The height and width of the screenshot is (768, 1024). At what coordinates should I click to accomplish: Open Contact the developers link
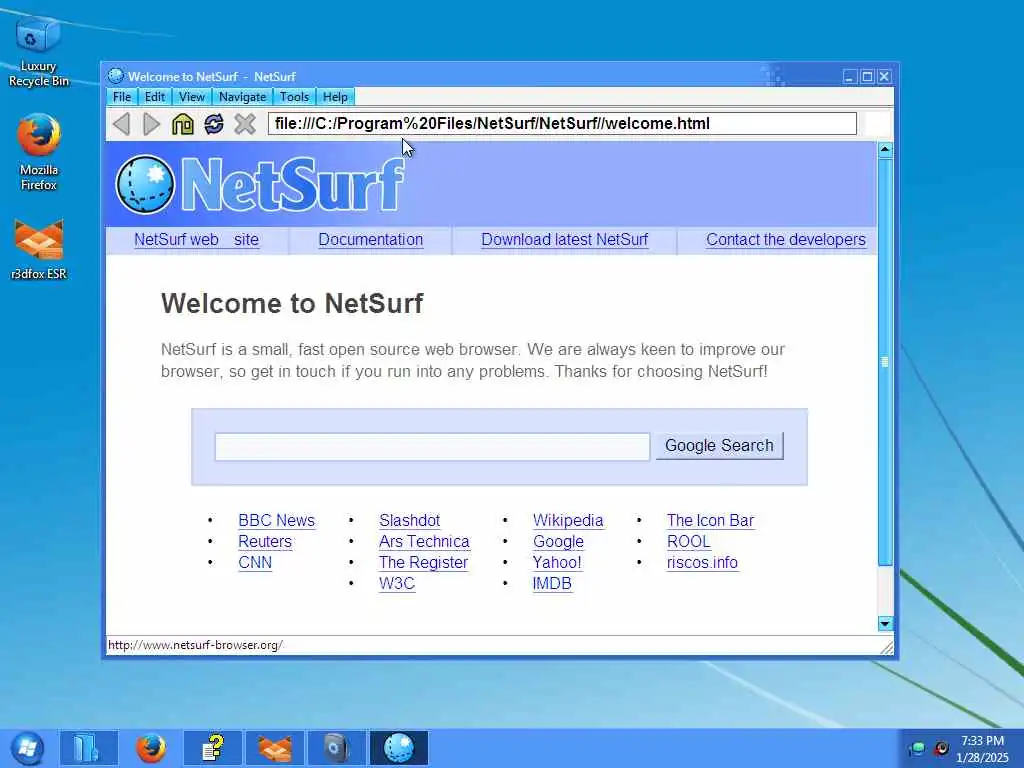(786, 240)
